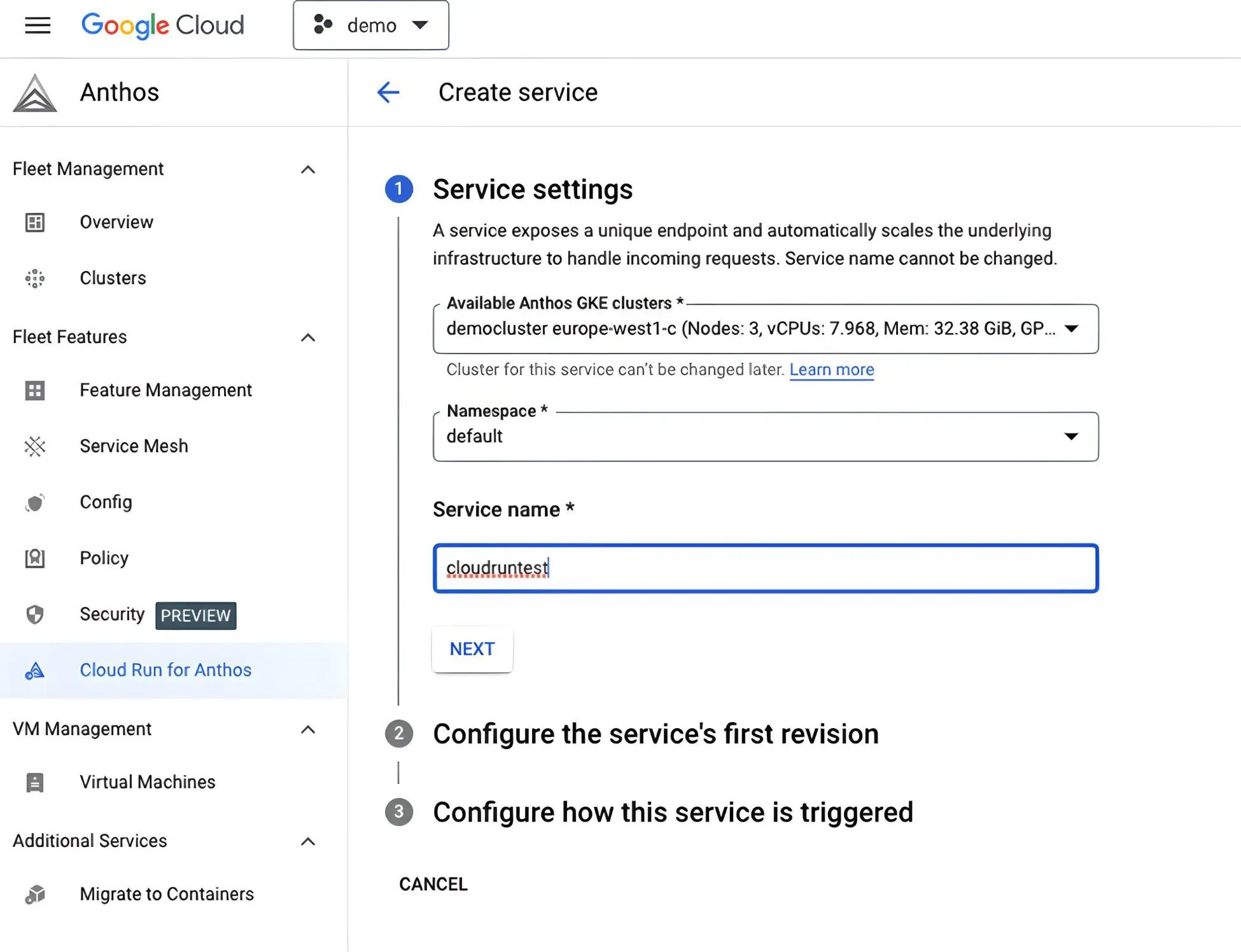The image size is (1241, 952).
Task: Collapse the Fleet Management section
Action: pos(308,169)
